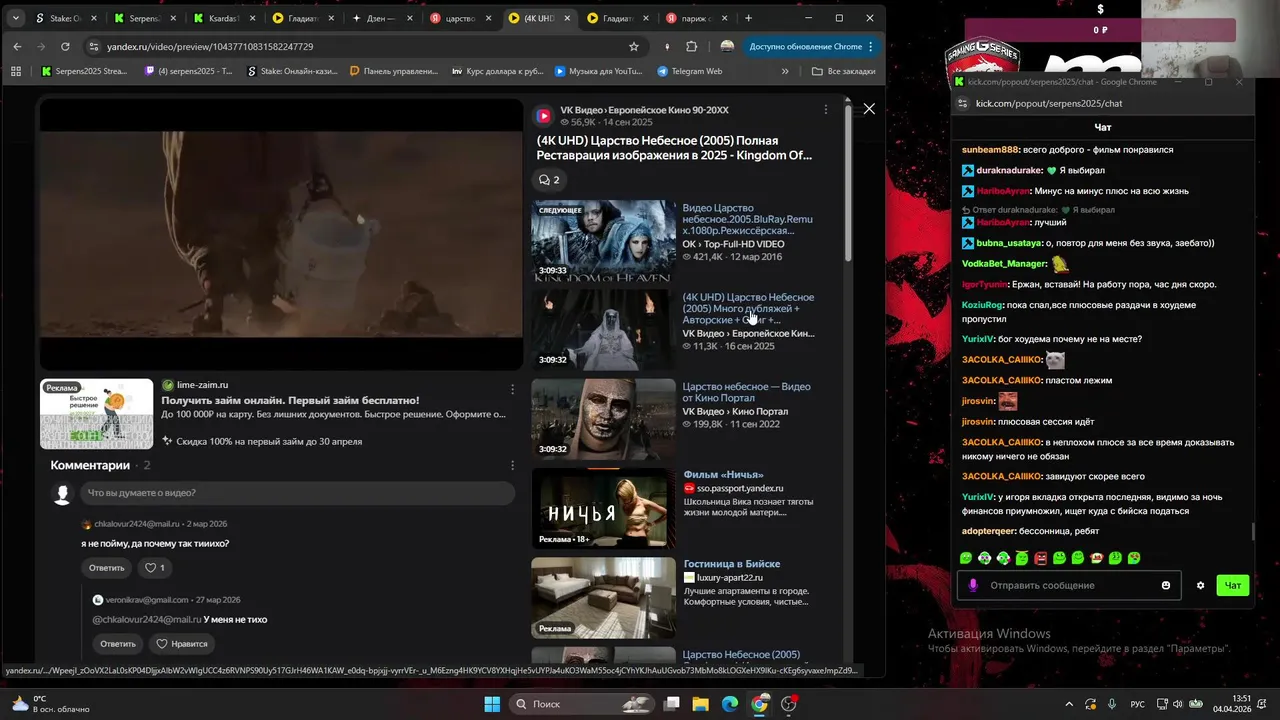1280x720 pixels.
Task: Open the Chrome profile avatar
Action: [727, 46]
